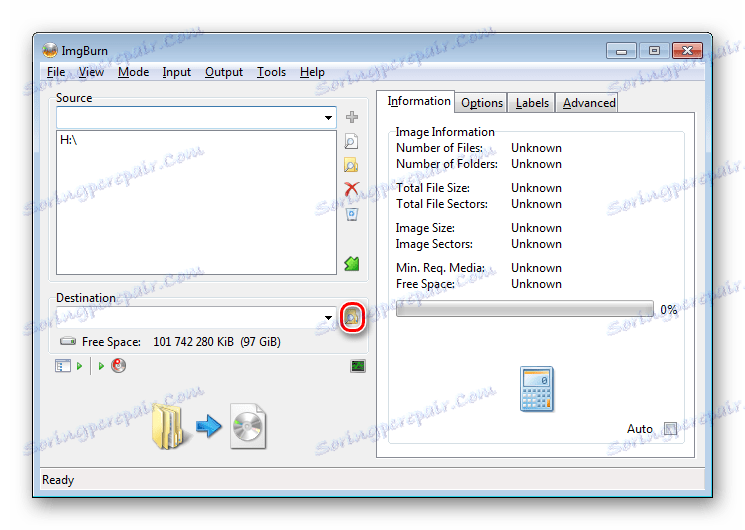This screenshot has width=745, height=530.
Task: Open the Mode menu
Action: 134,72
